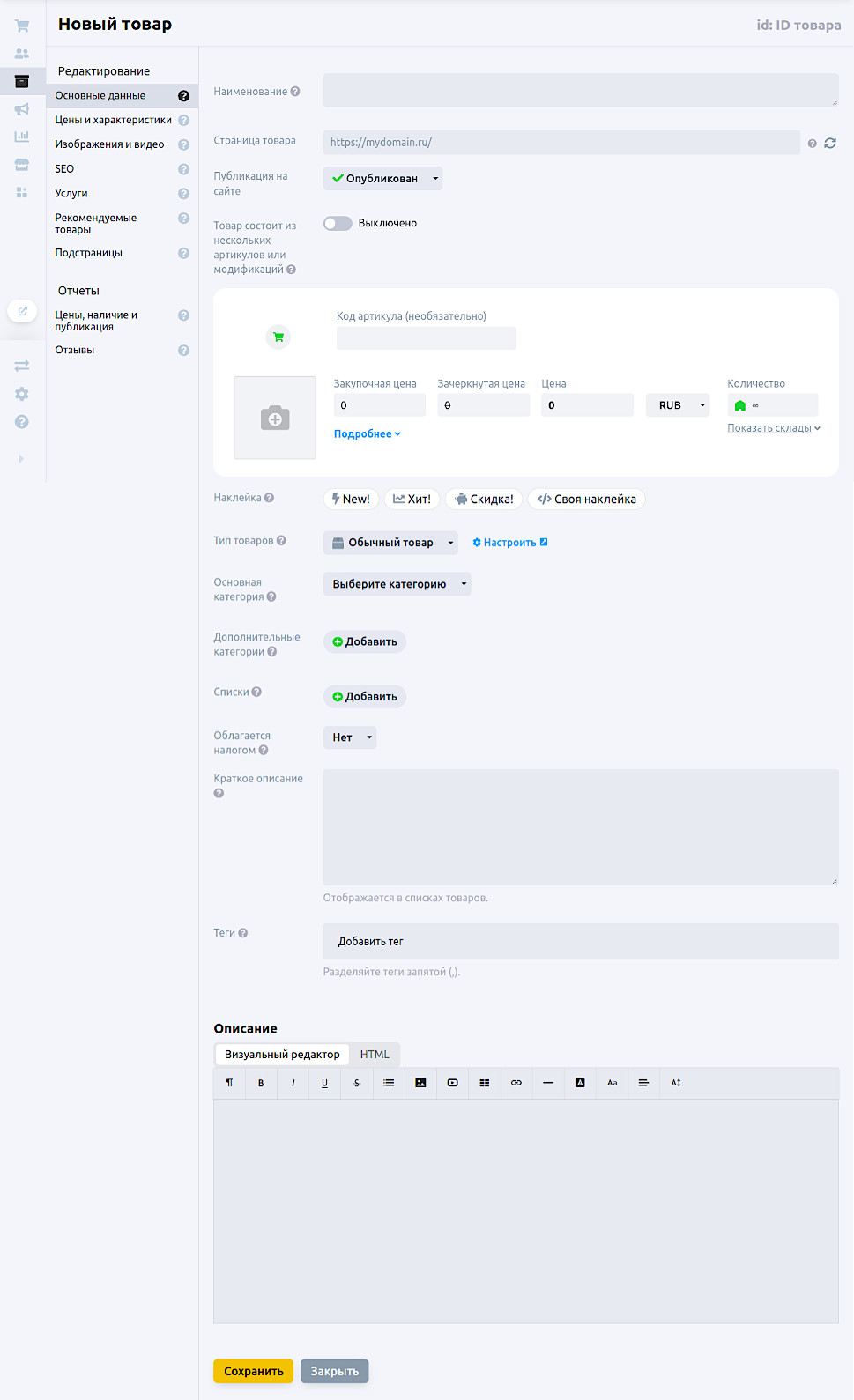Open Выберите категорию dropdown
Viewport: 854px width, 1400px height.
(397, 584)
